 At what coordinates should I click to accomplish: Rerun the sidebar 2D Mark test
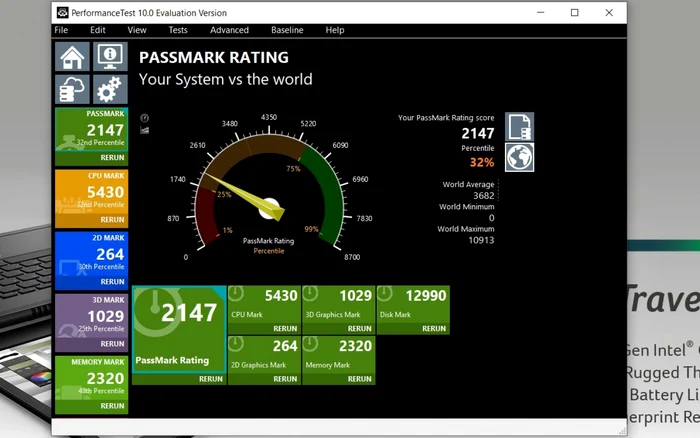click(x=112, y=282)
